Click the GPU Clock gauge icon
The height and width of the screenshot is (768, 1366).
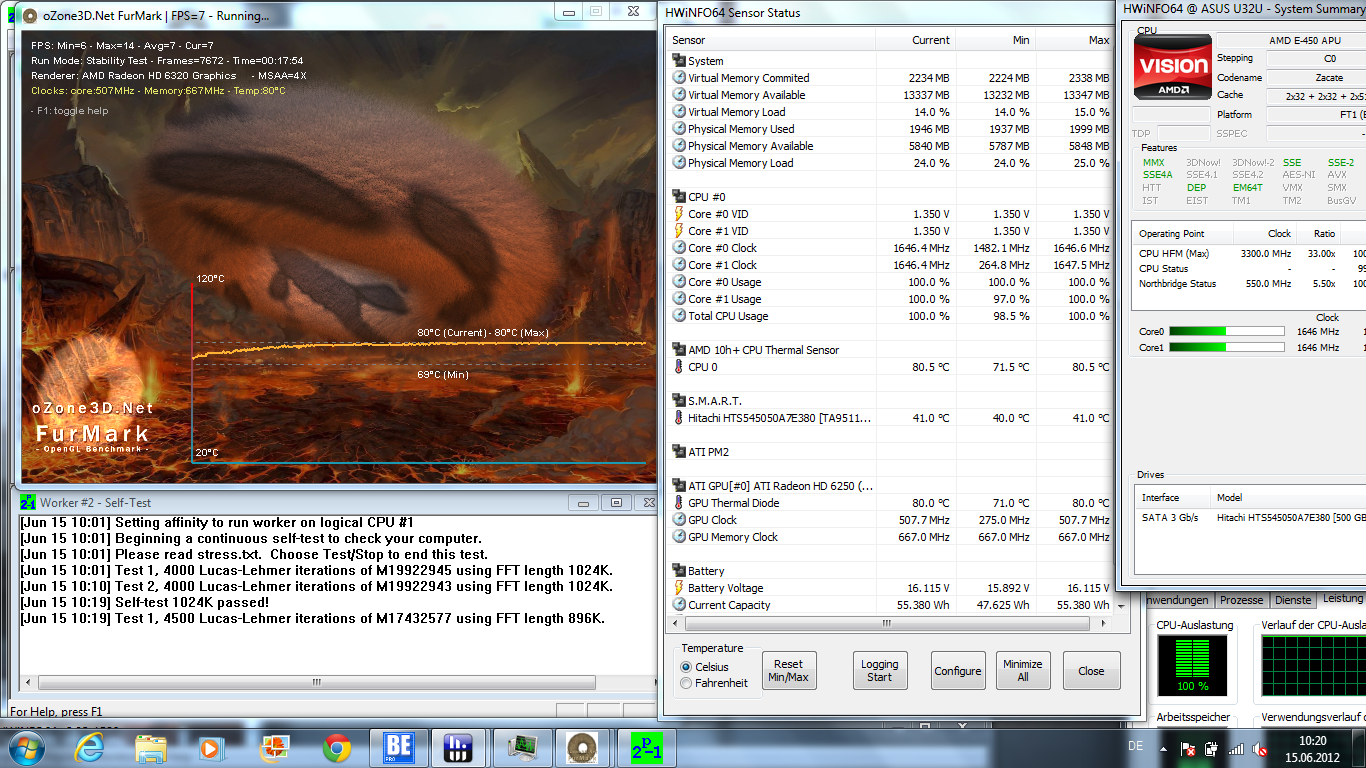679,520
